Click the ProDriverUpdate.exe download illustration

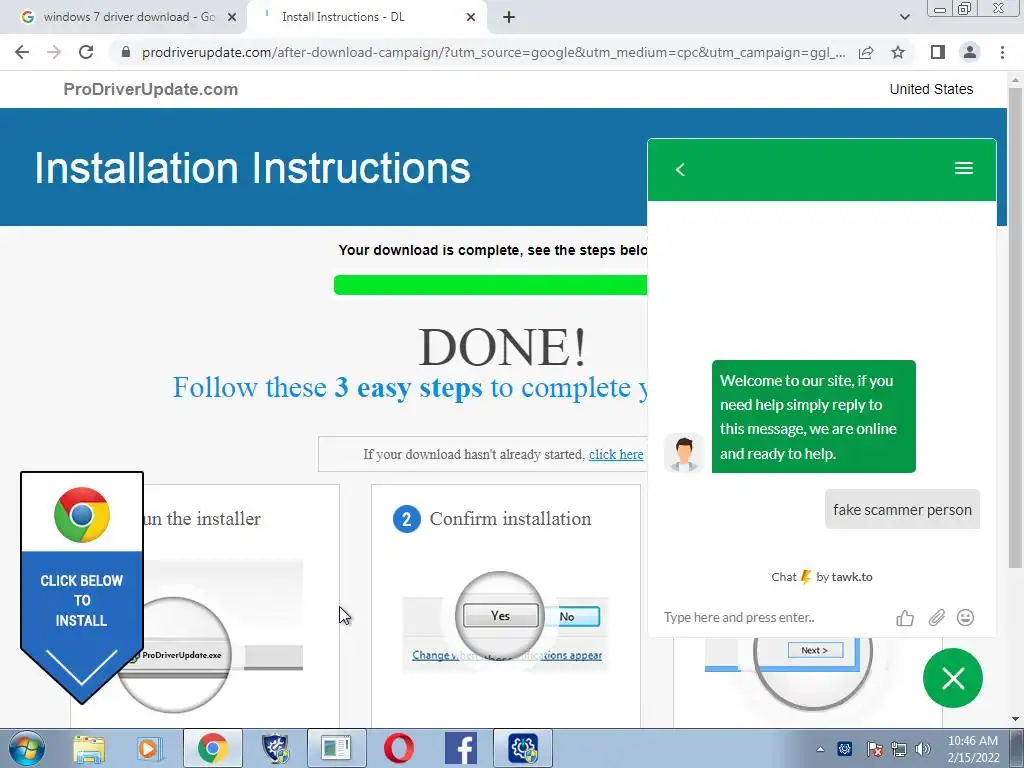click(174, 655)
